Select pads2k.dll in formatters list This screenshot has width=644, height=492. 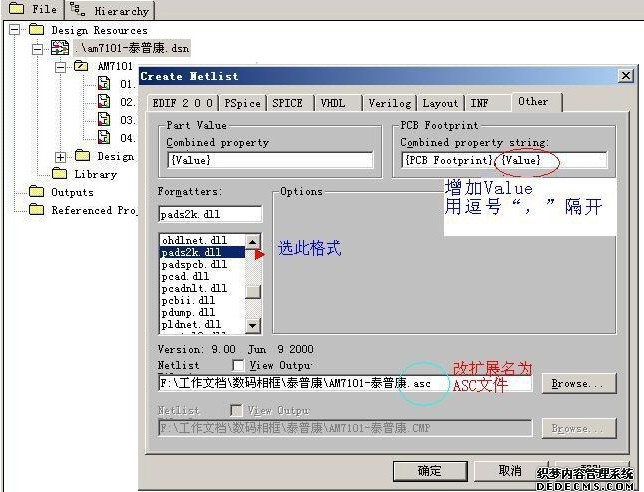(x=203, y=252)
